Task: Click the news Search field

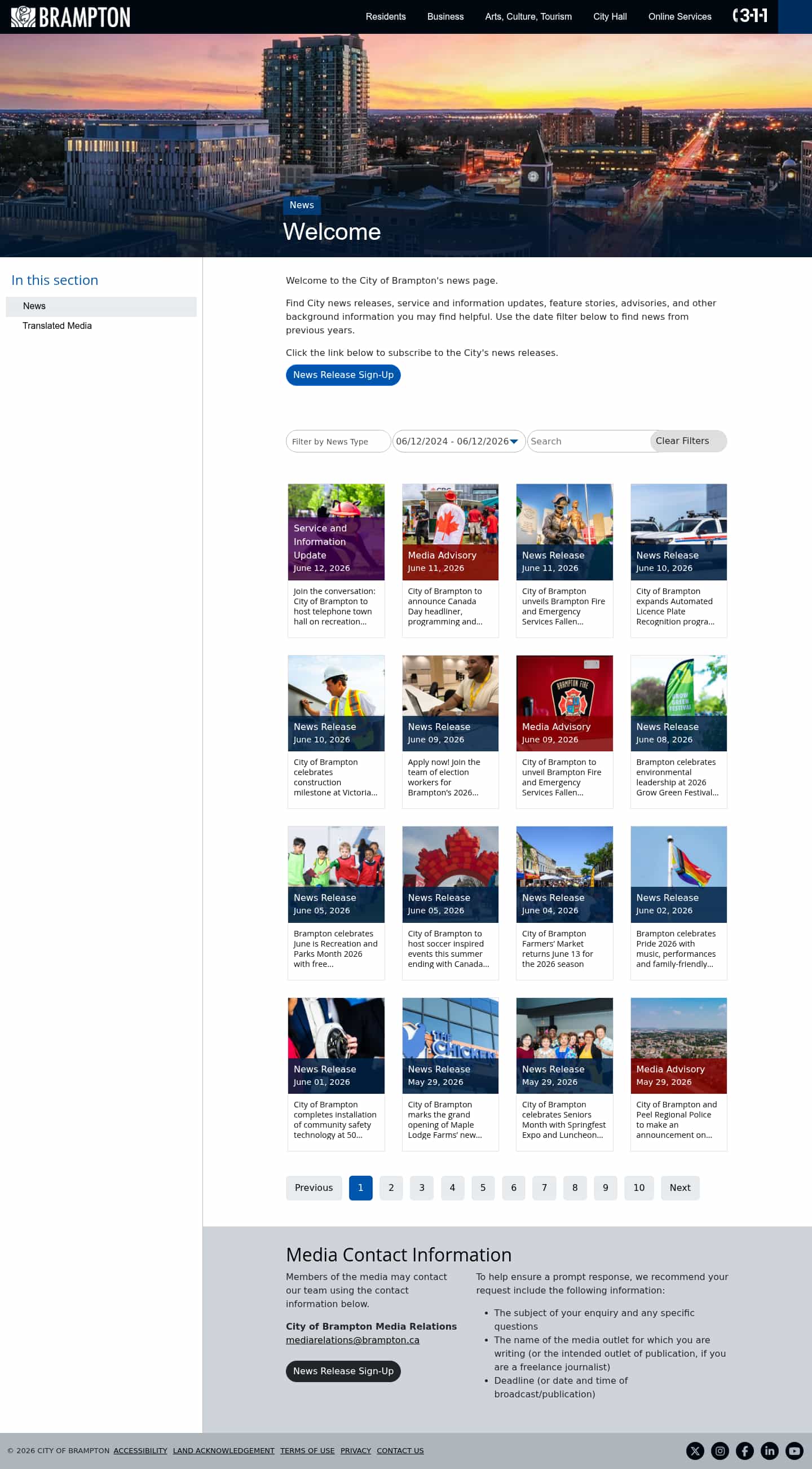Action: [589, 441]
